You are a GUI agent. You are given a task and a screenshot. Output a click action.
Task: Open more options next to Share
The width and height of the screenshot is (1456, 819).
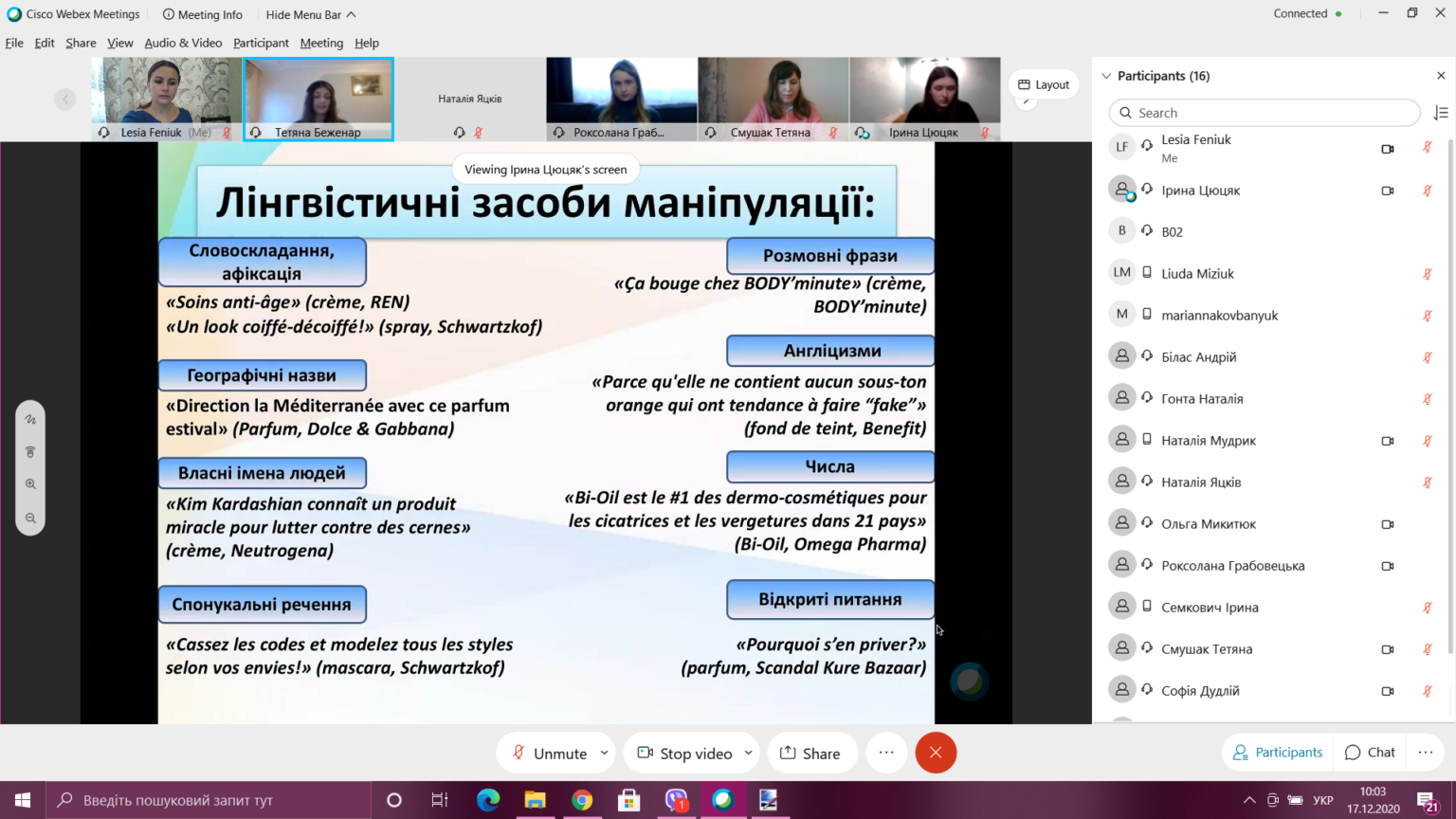coord(886,753)
